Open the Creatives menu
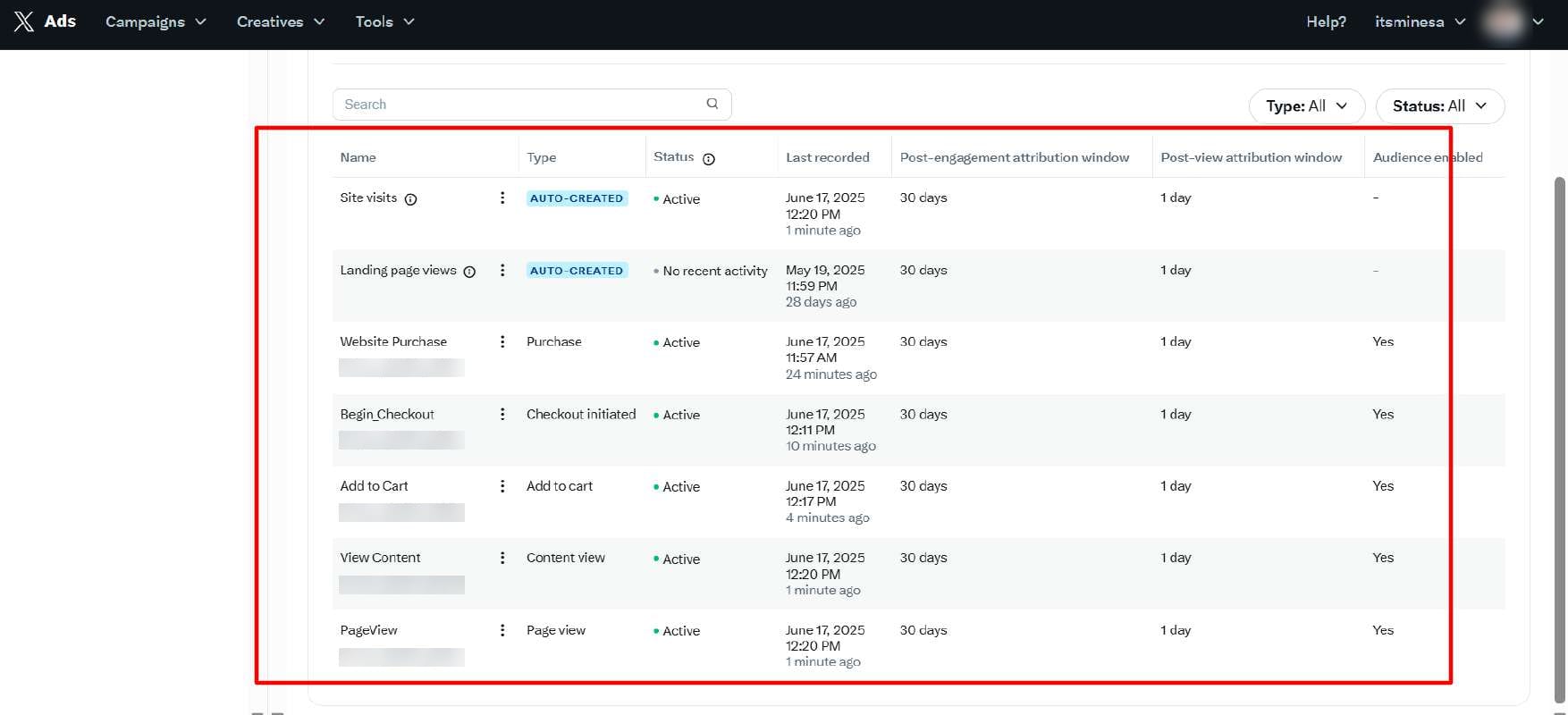This screenshot has height=715, width=1568. click(281, 21)
